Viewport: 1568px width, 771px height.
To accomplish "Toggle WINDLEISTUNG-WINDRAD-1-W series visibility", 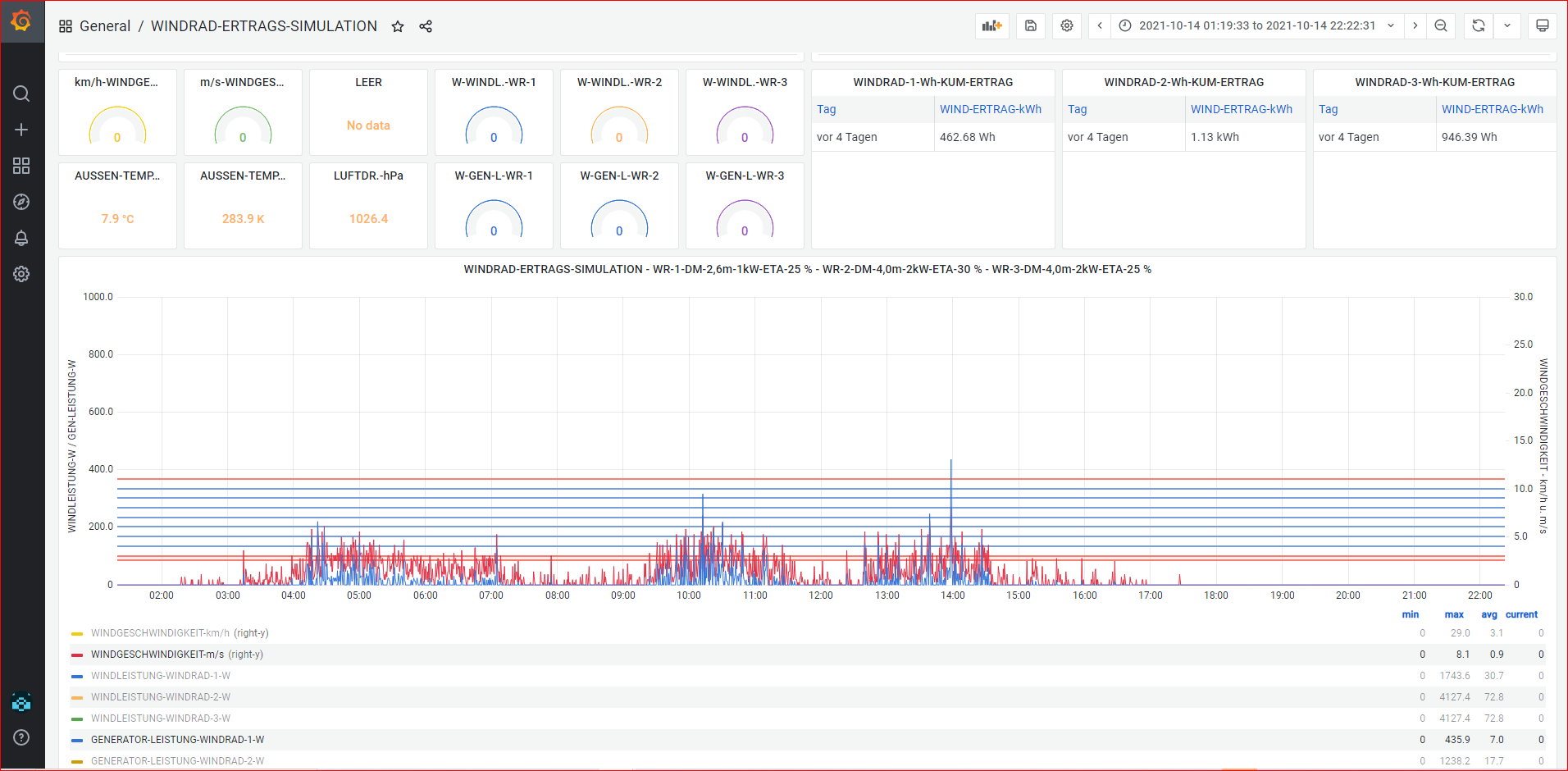I will click(x=161, y=676).
